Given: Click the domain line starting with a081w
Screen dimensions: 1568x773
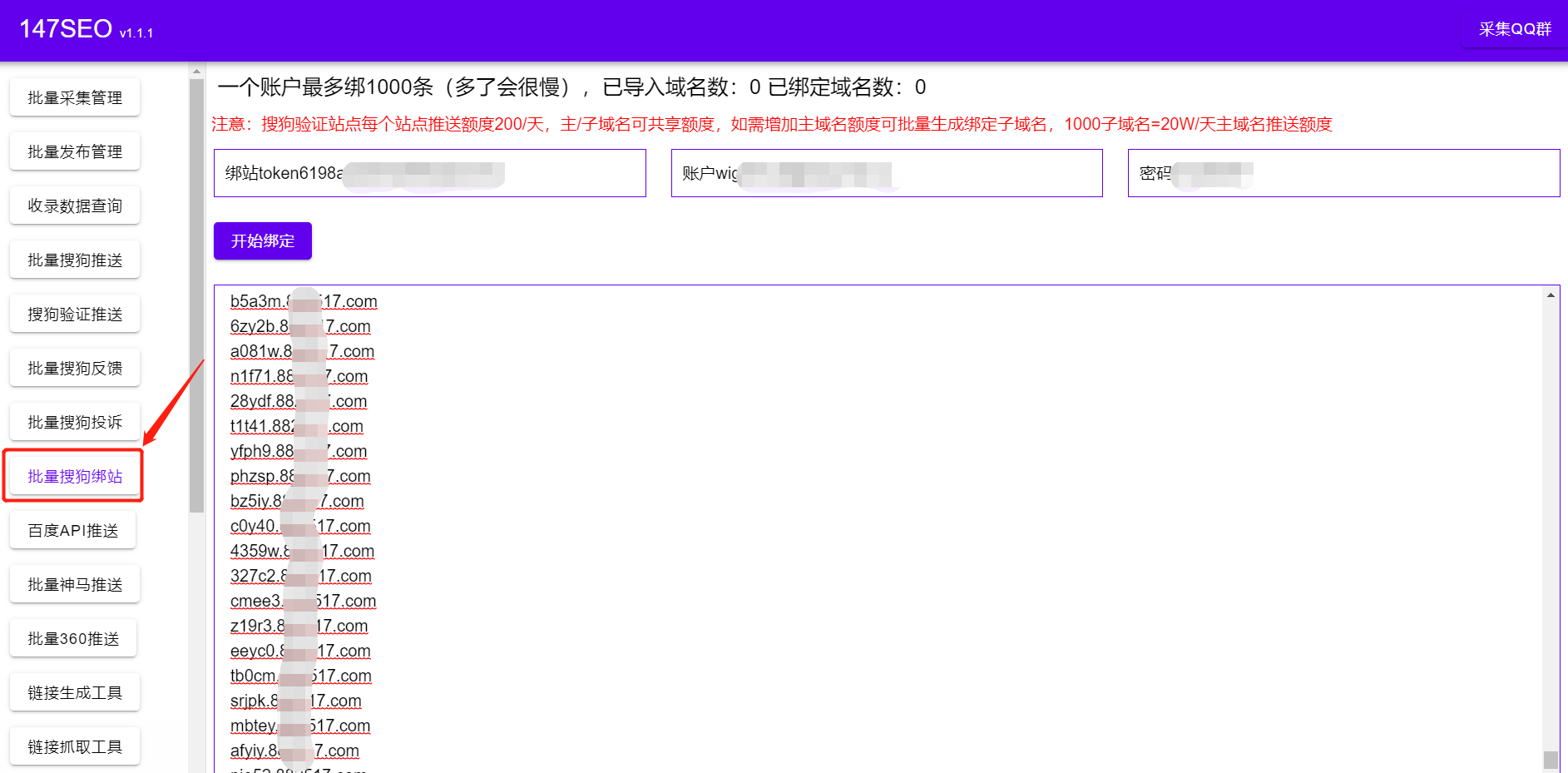Looking at the screenshot, I should point(302,351).
